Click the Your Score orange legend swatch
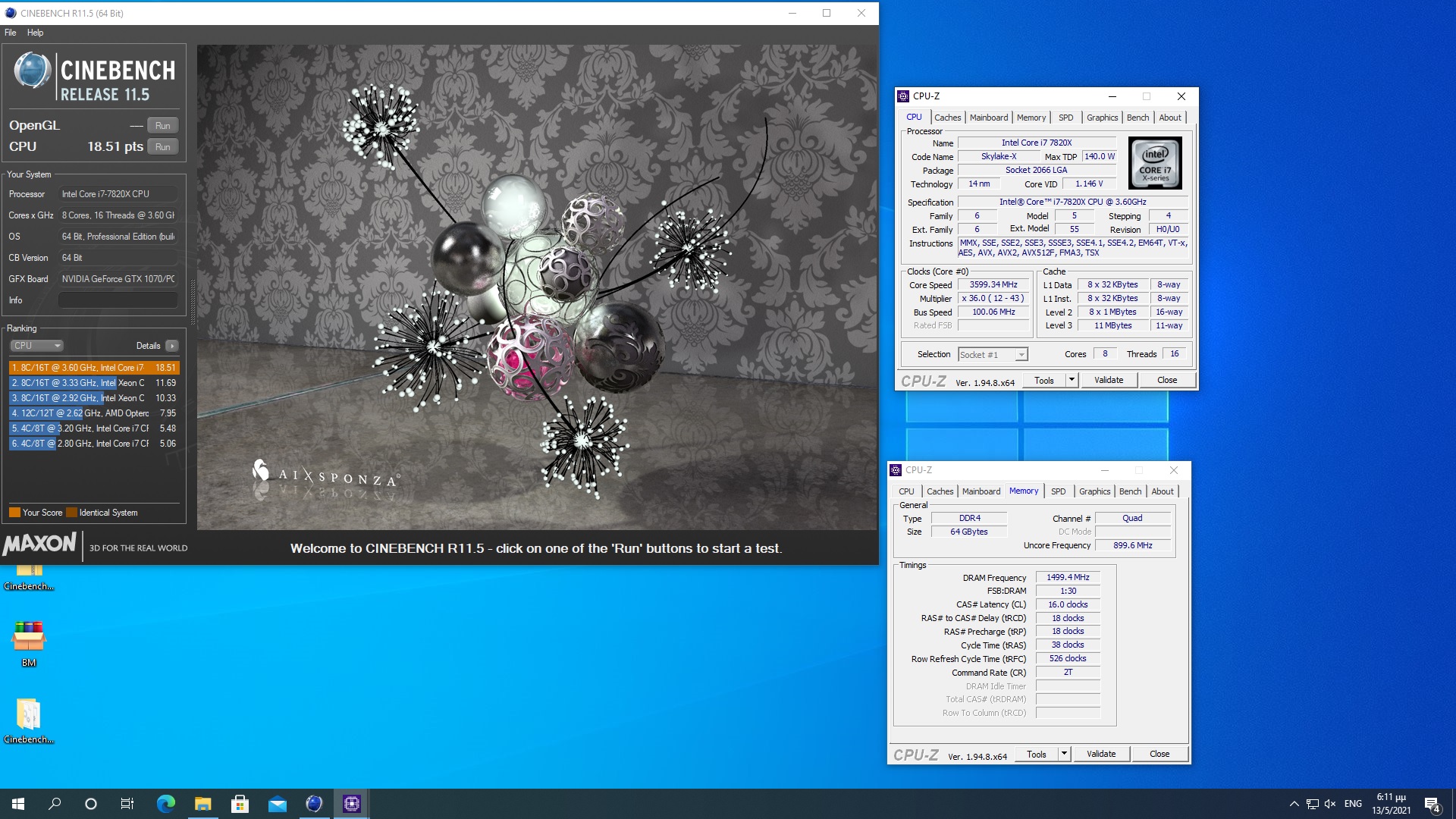Screen dimensions: 1456x819 coord(14,513)
